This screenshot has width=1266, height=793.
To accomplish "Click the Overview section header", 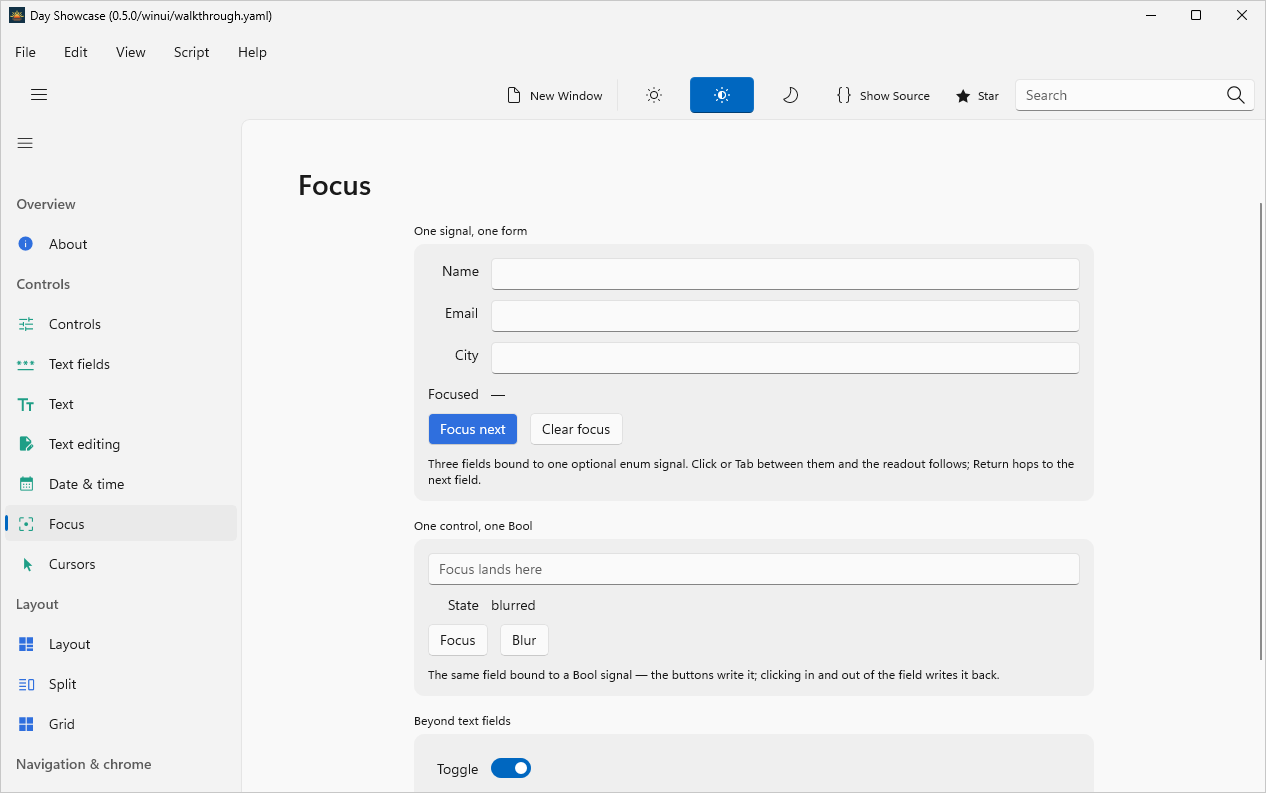I will click(46, 204).
